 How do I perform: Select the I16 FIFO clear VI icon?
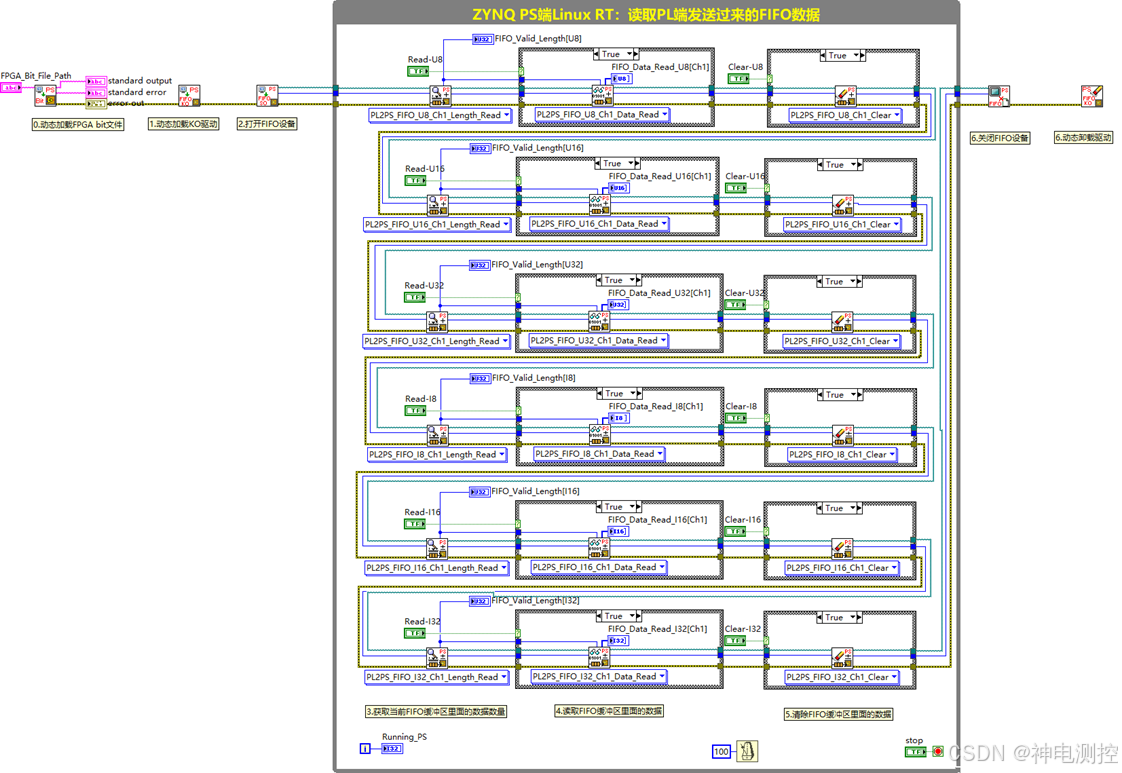tap(842, 549)
